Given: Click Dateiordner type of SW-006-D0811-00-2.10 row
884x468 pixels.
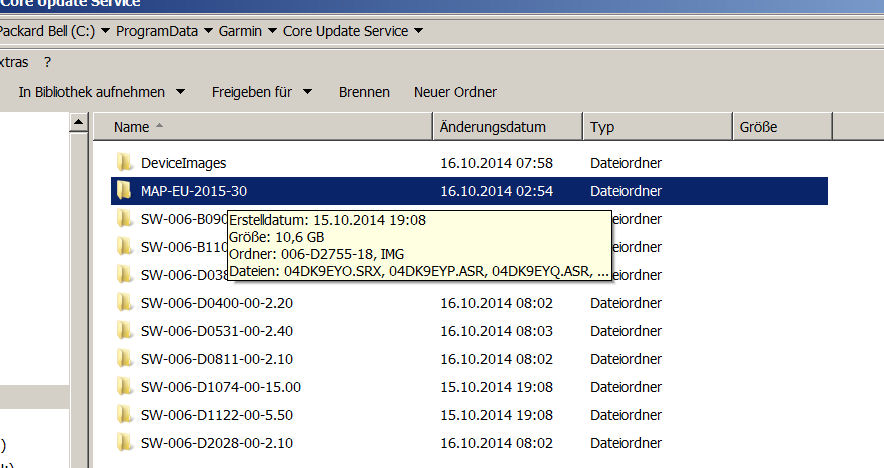Looking at the screenshot, I should click(626, 359).
